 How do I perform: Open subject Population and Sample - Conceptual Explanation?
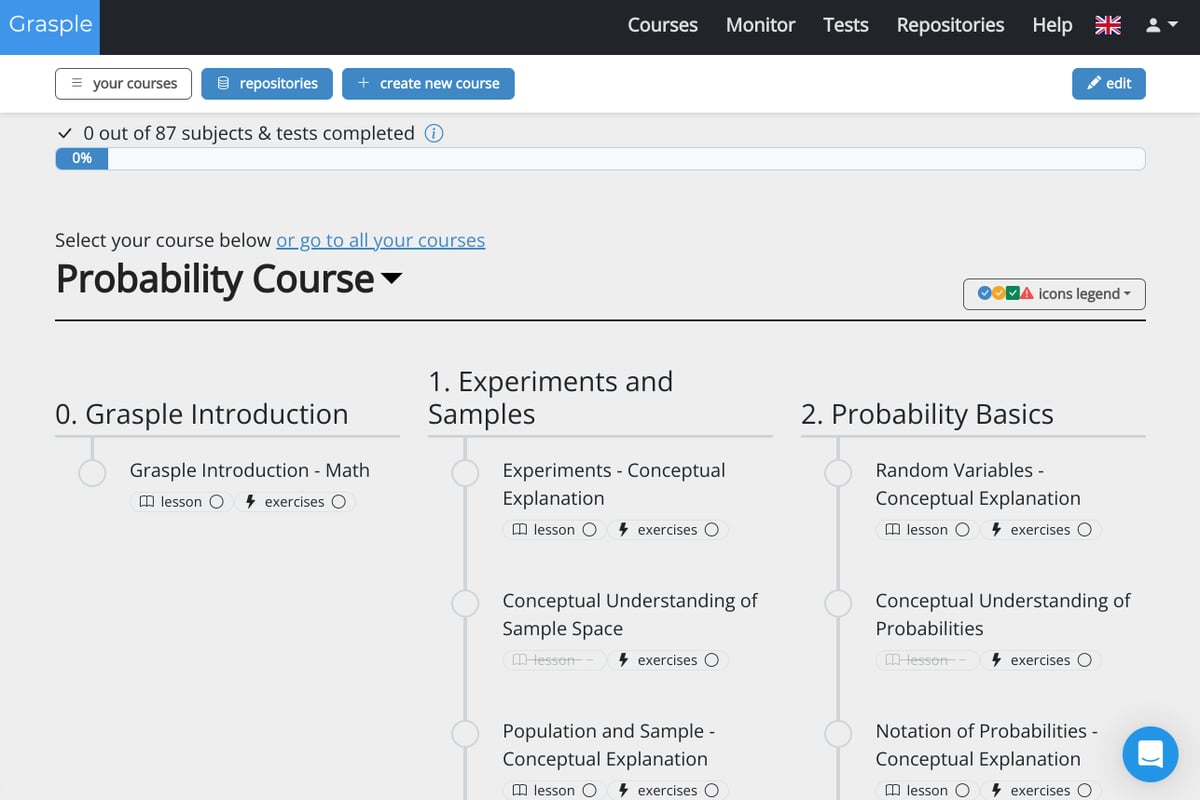click(x=608, y=745)
